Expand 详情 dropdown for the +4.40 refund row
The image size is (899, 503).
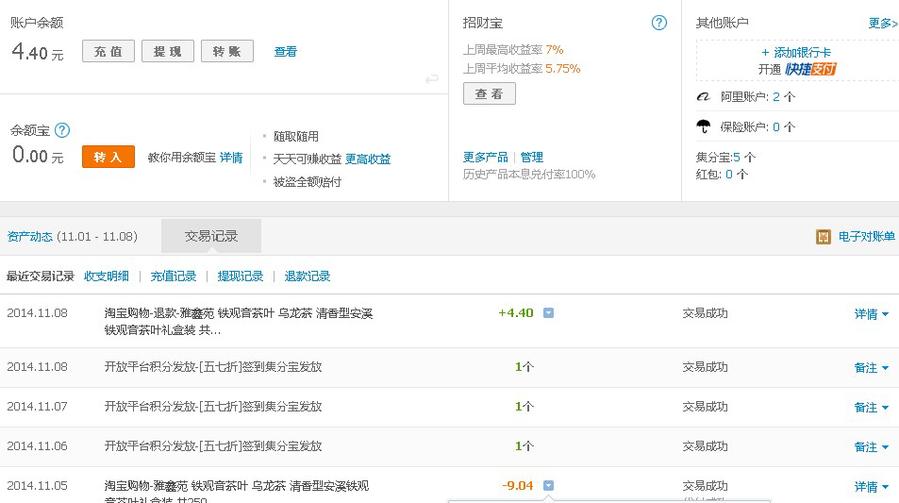coord(871,314)
